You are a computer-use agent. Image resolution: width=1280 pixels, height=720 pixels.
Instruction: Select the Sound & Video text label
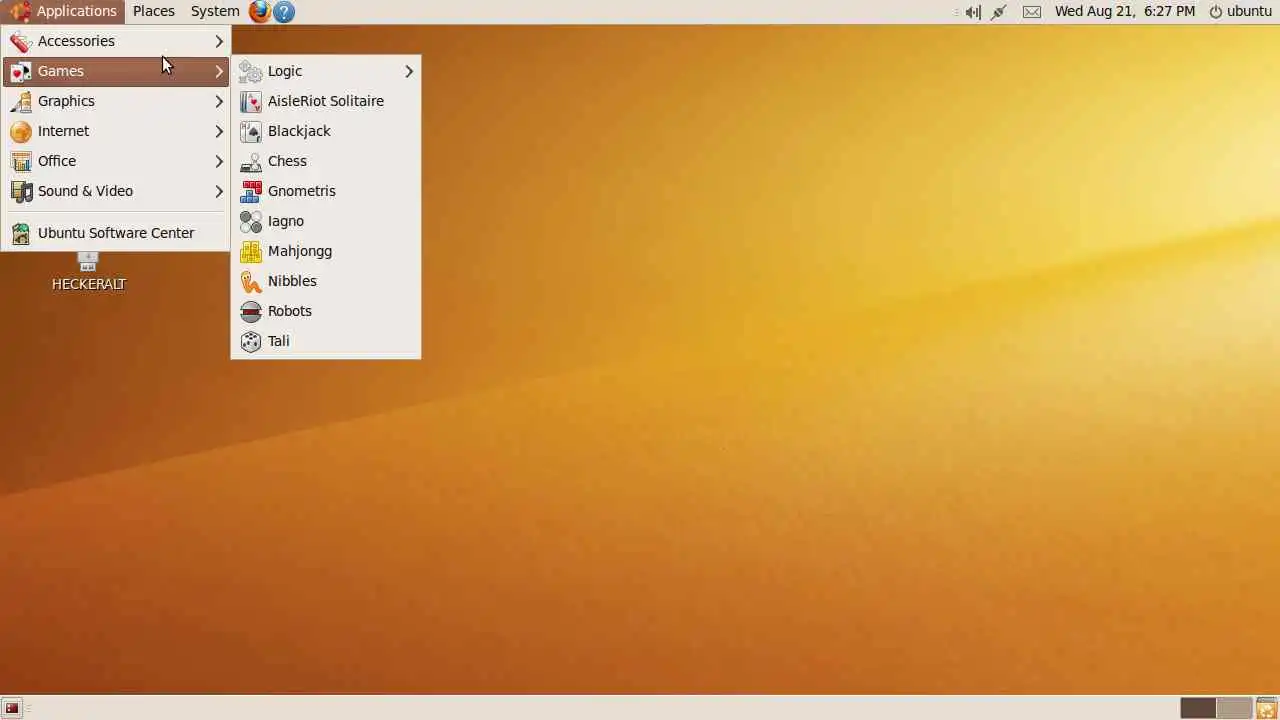click(85, 191)
